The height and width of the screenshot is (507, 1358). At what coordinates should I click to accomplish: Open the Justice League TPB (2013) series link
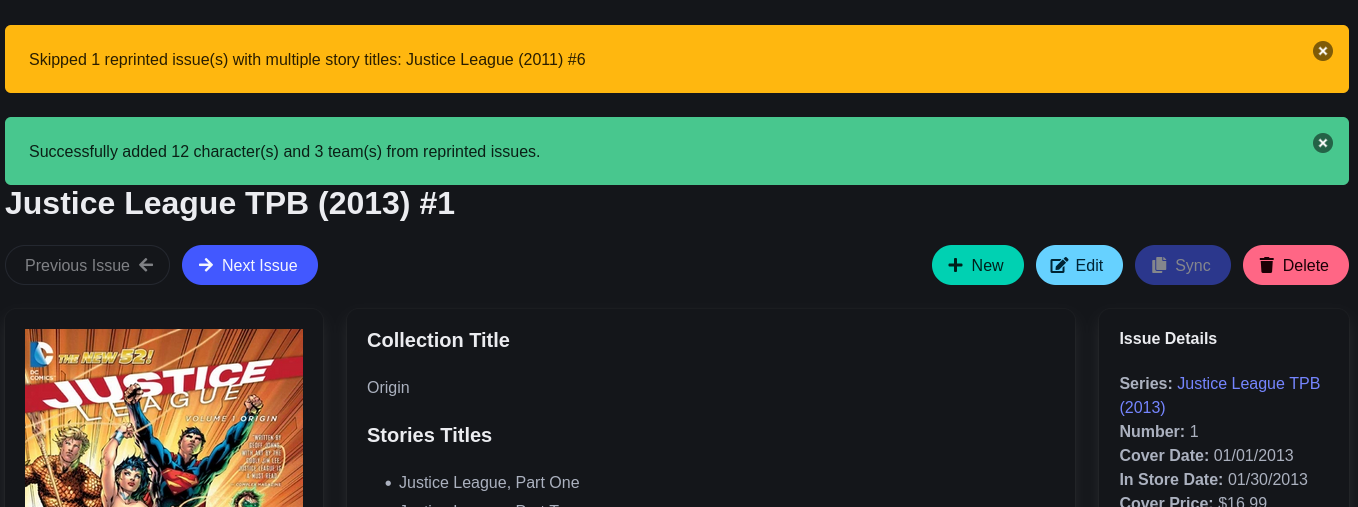point(1248,384)
